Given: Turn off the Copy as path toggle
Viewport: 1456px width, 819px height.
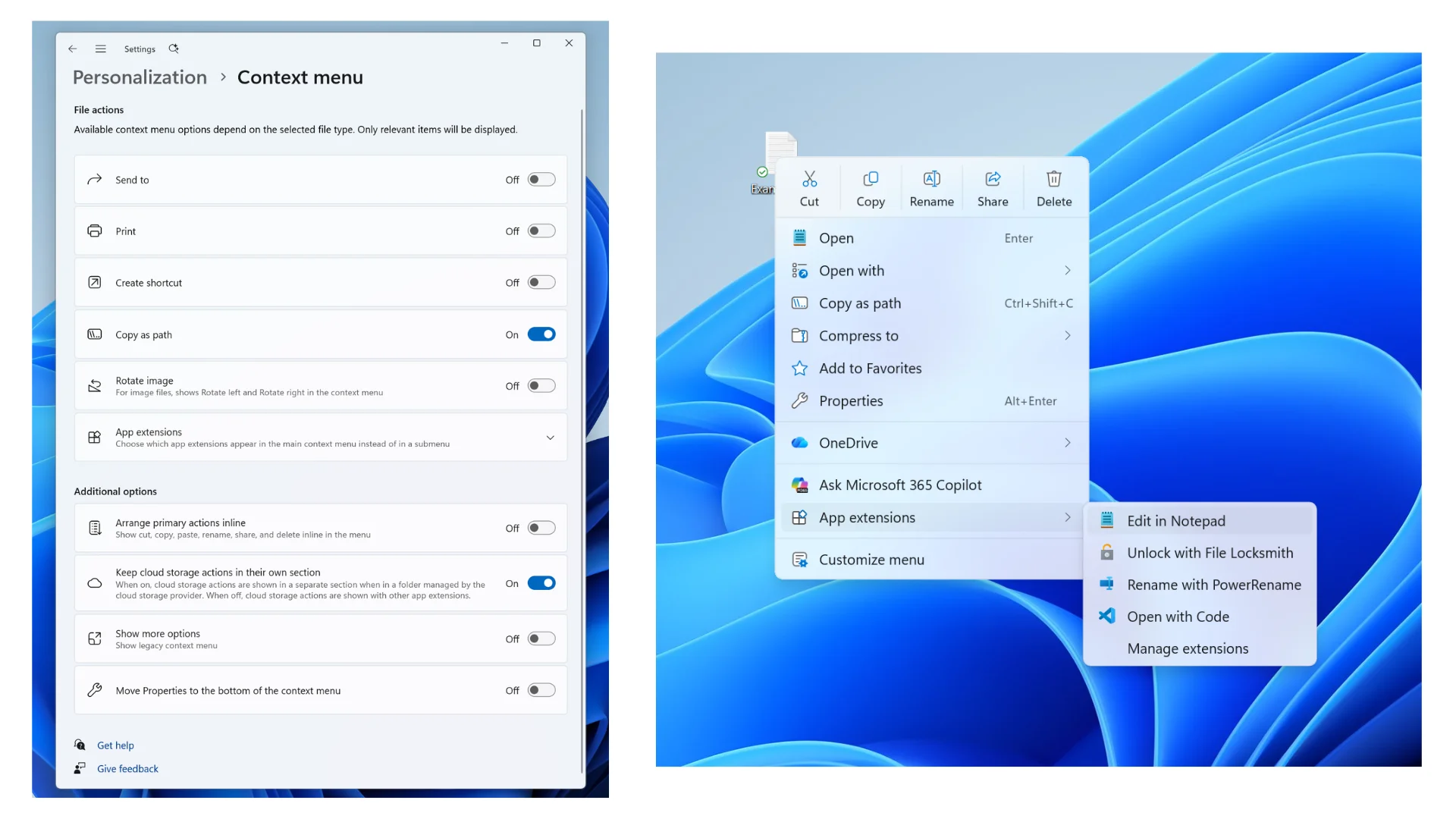Looking at the screenshot, I should point(541,334).
